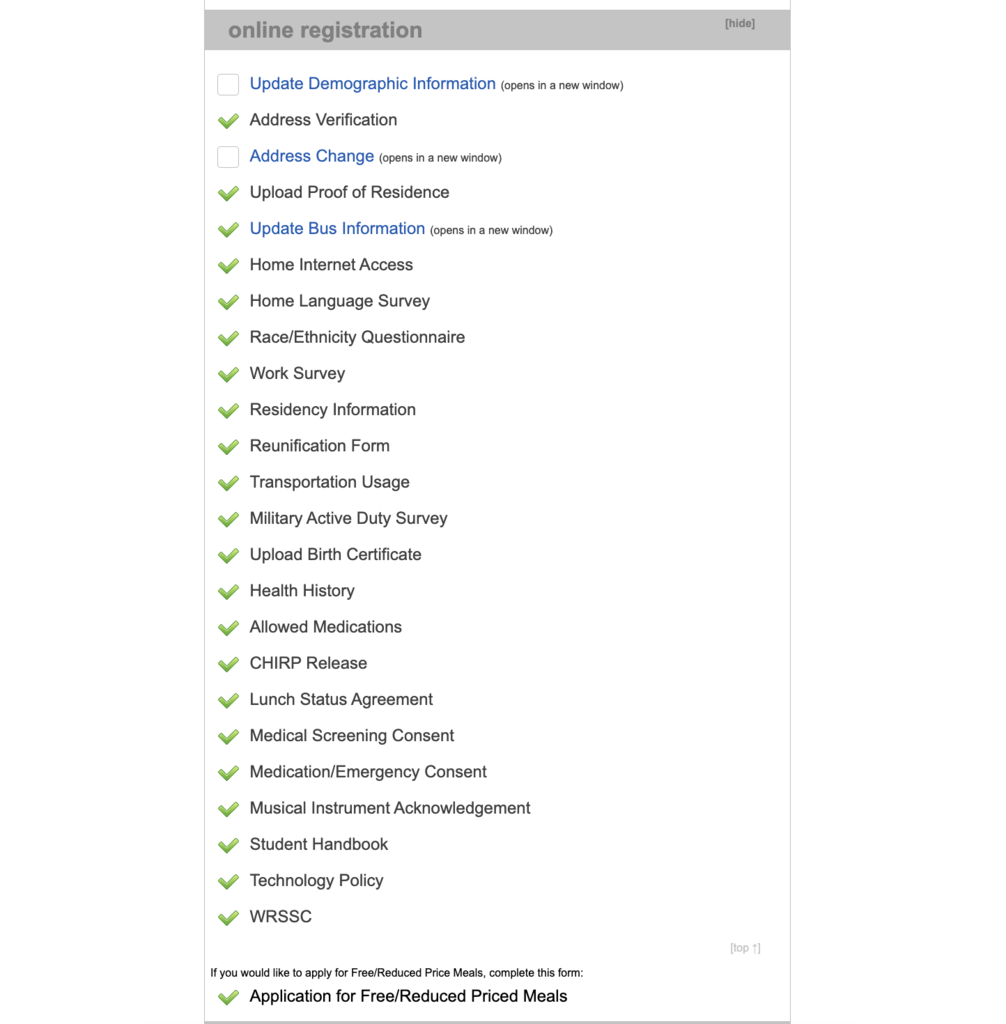
Task: Select the Home Language Survey item
Action: 340,301
